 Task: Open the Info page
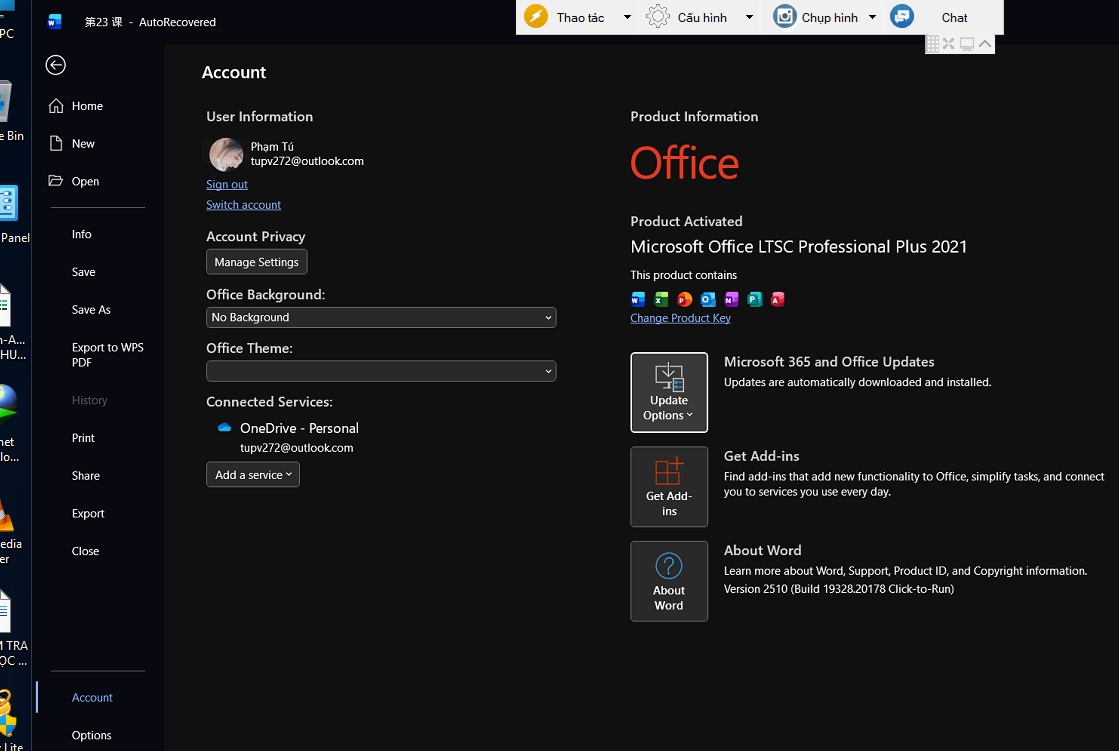(81, 234)
